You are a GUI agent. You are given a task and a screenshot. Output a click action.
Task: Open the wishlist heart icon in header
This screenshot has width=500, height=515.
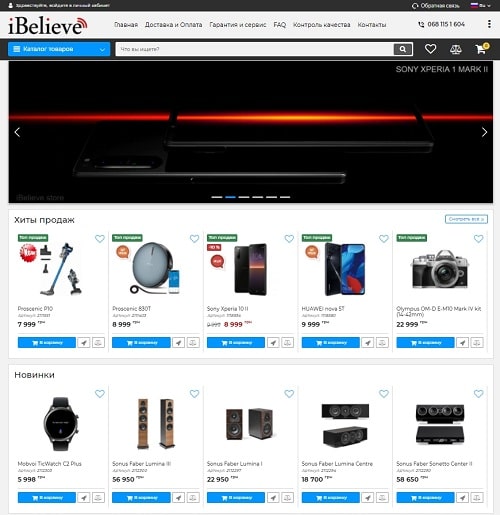tap(430, 49)
